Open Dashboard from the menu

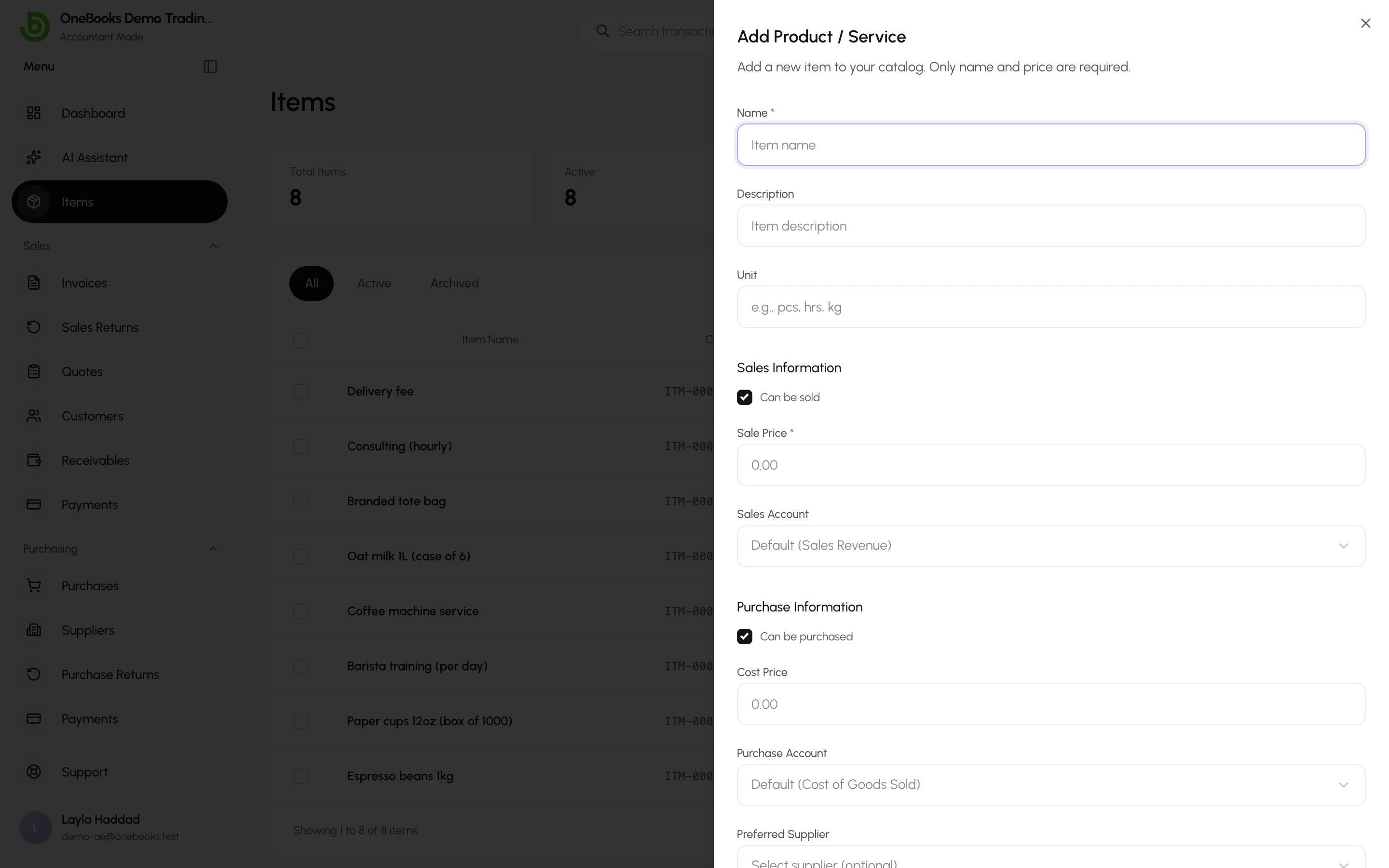coord(120,113)
